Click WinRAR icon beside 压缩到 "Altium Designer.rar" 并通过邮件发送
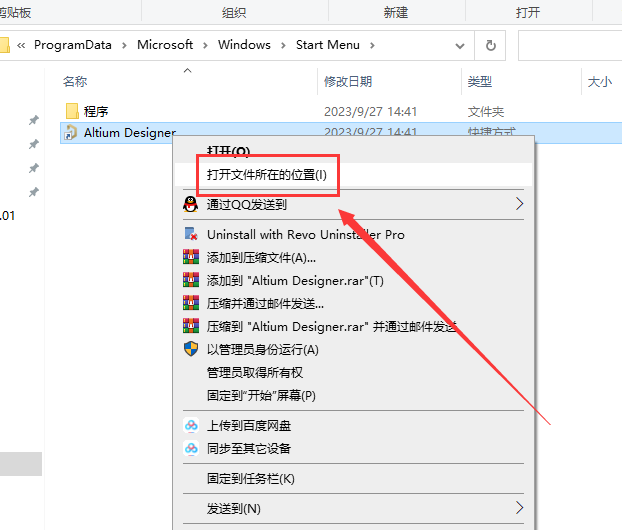 191,326
